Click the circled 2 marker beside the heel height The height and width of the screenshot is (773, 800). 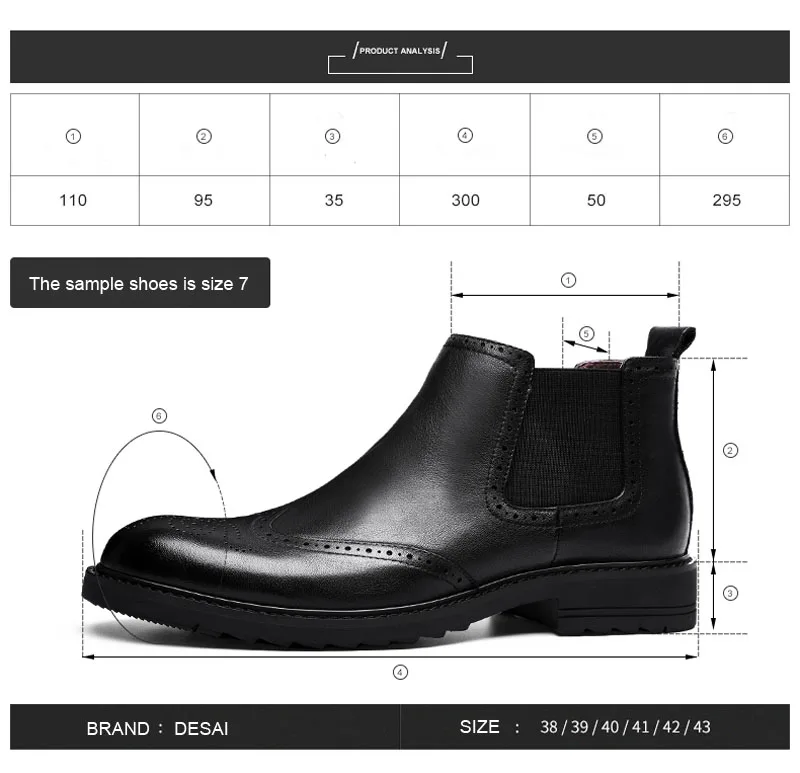[x=730, y=451]
